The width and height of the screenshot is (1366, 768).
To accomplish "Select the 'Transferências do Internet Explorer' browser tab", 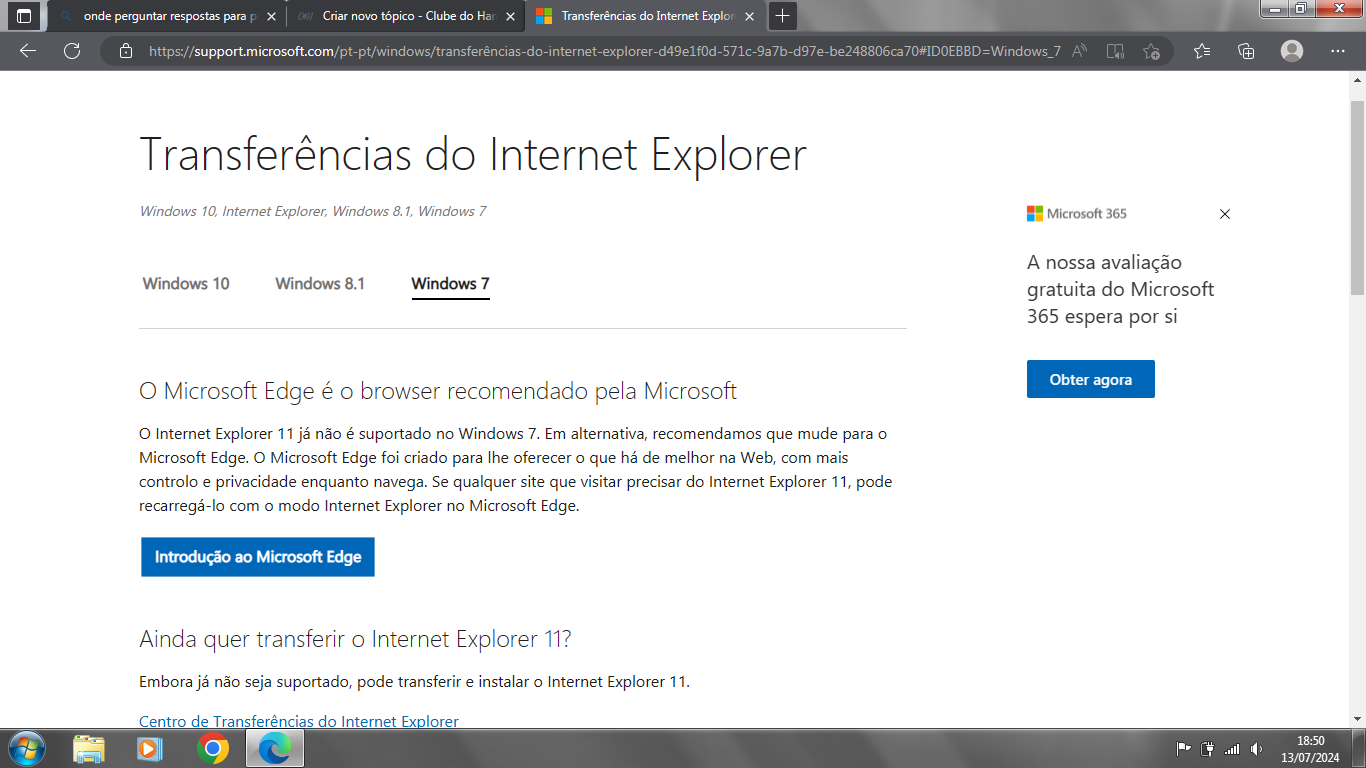I will tap(645, 16).
